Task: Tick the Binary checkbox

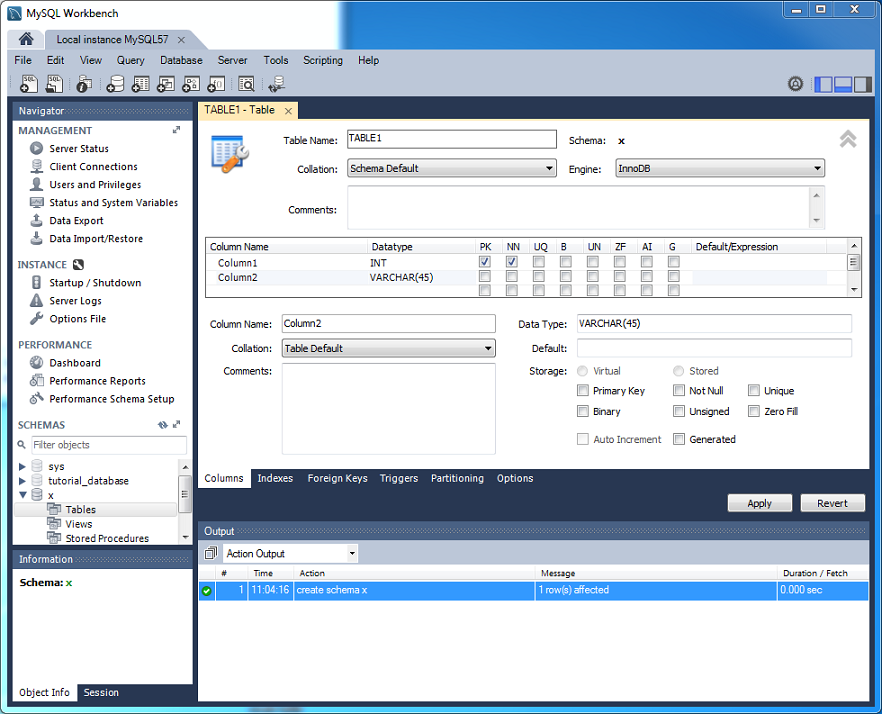Action: click(583, 411)
